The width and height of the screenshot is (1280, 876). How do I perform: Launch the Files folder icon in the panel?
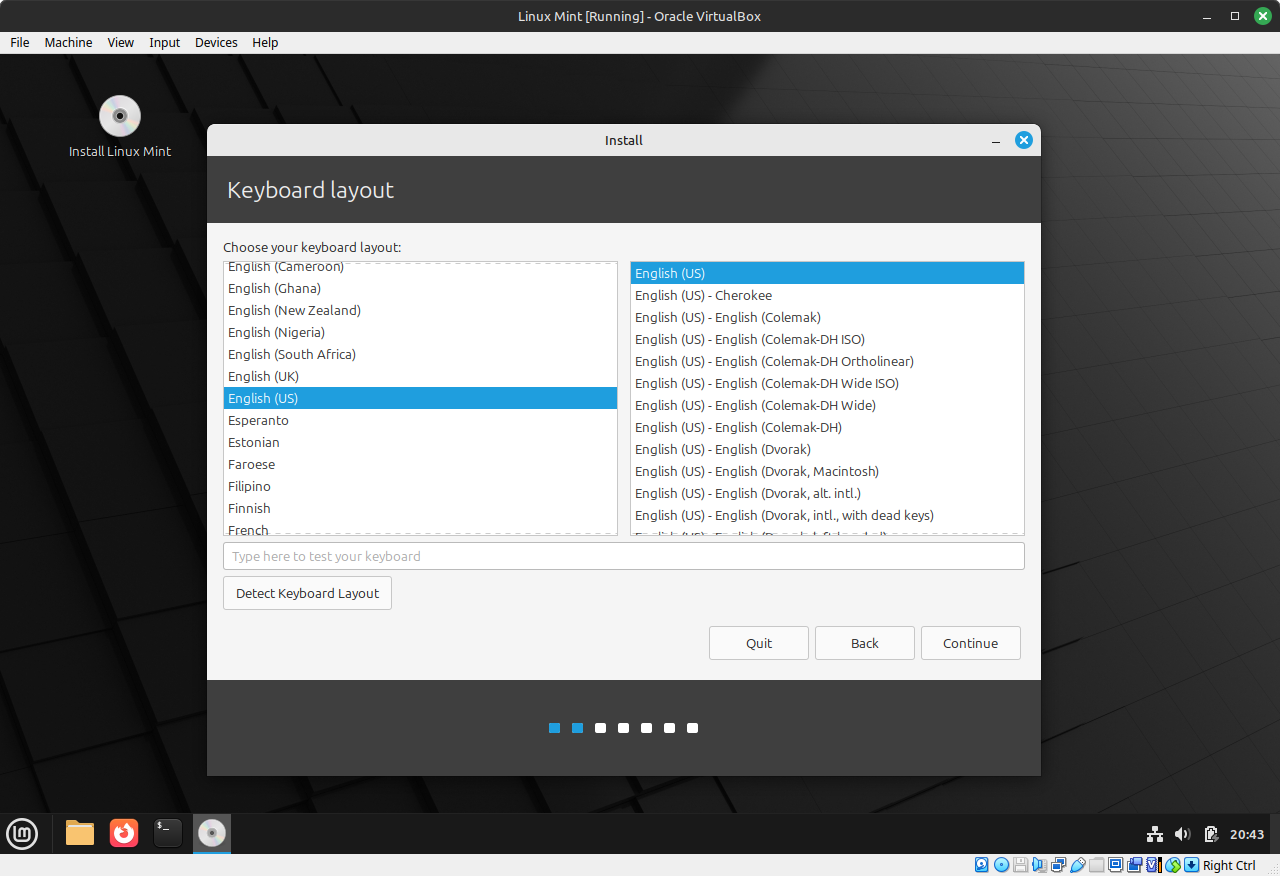(80, 833)
